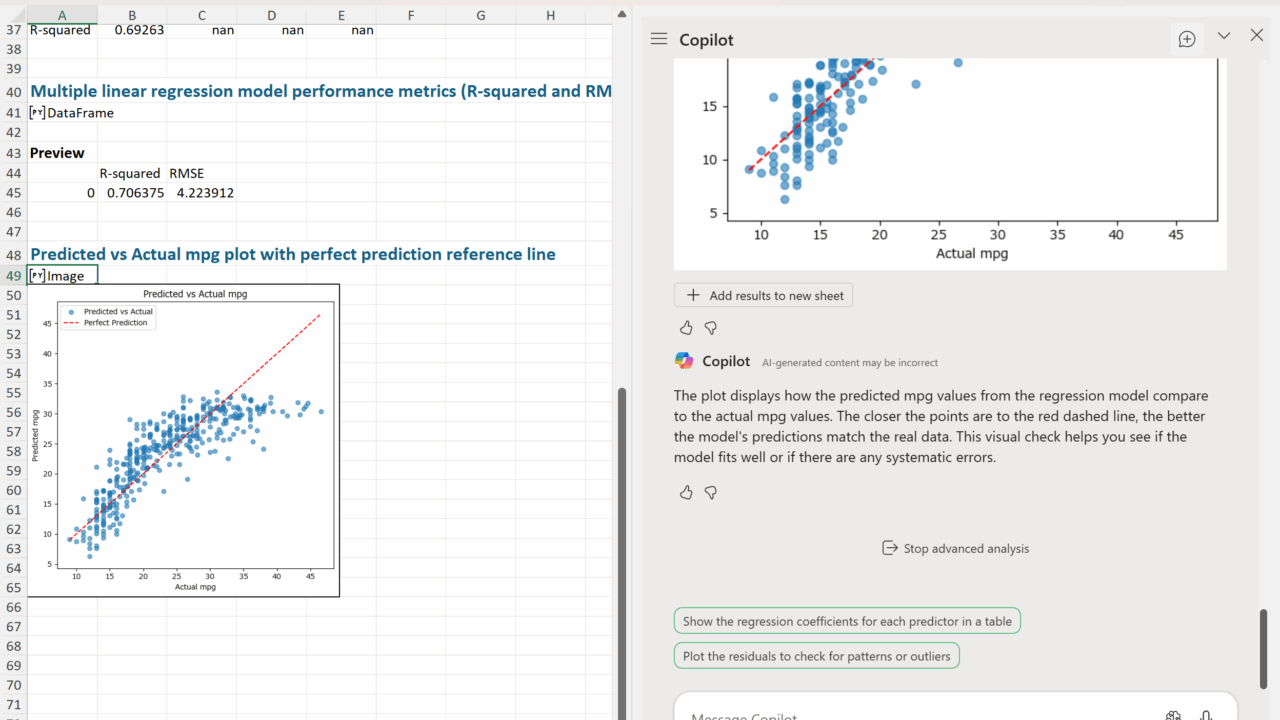Click the spreadsheet scroll up arrow

coord(622,14)
